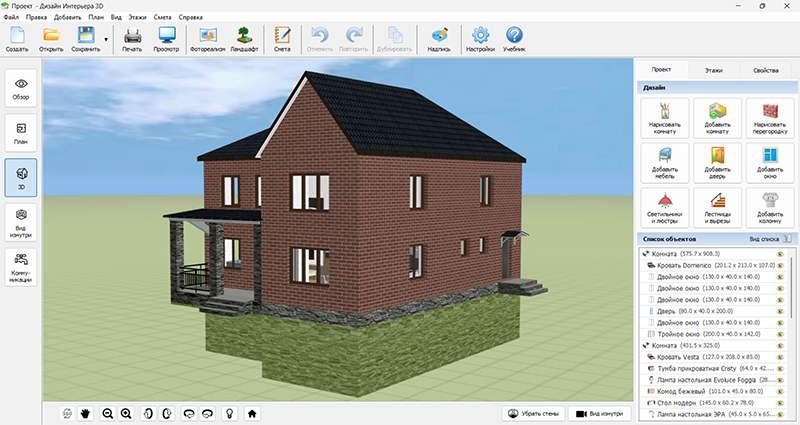The width and height of the screenshot is (800, 425).
Task: Open Вид изнутри mode in left sidebar
Action: click(x=21, y=222)
